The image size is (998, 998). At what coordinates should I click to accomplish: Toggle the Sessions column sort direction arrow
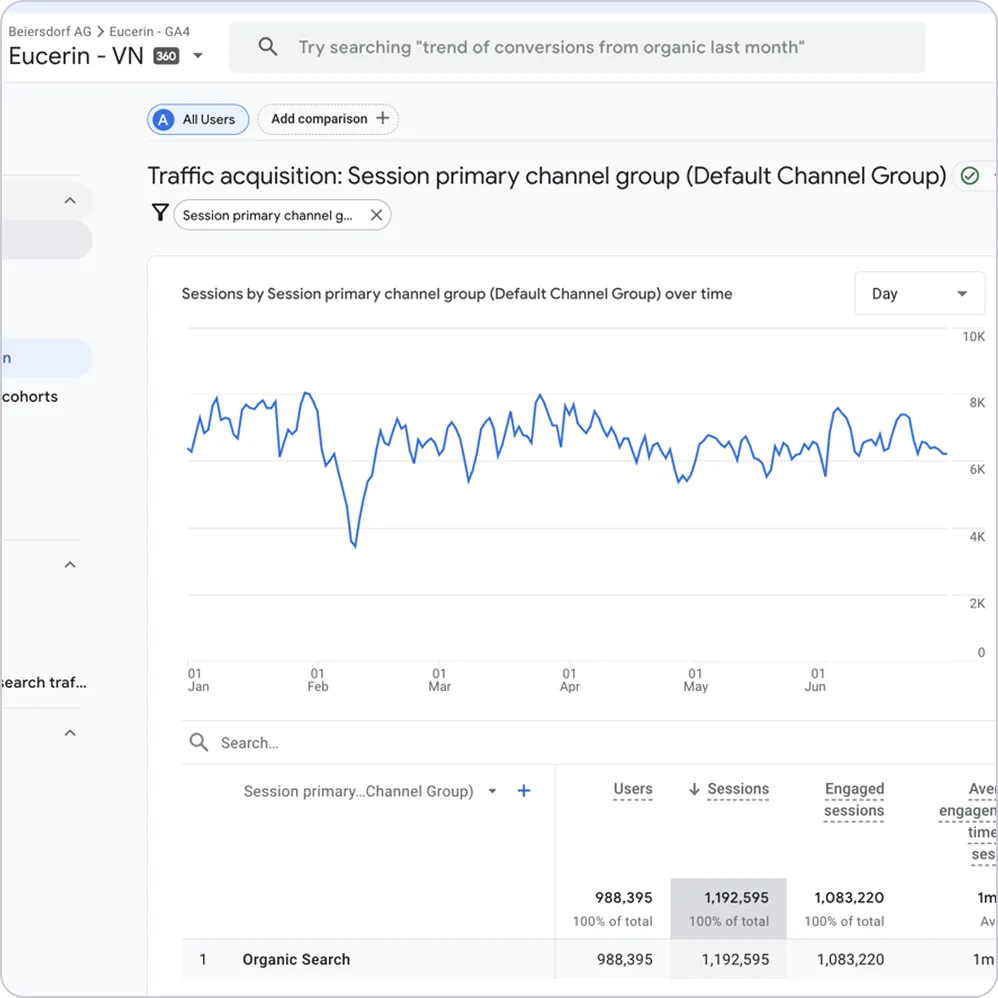pyautogui.click(x=694, y=788)
